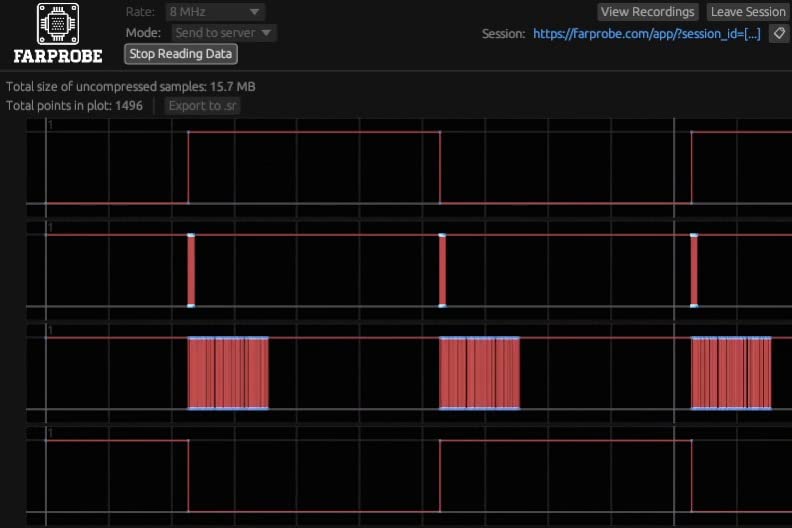Select the first rising edge in top channel
The image size is (792, 528).
(188, 167)
